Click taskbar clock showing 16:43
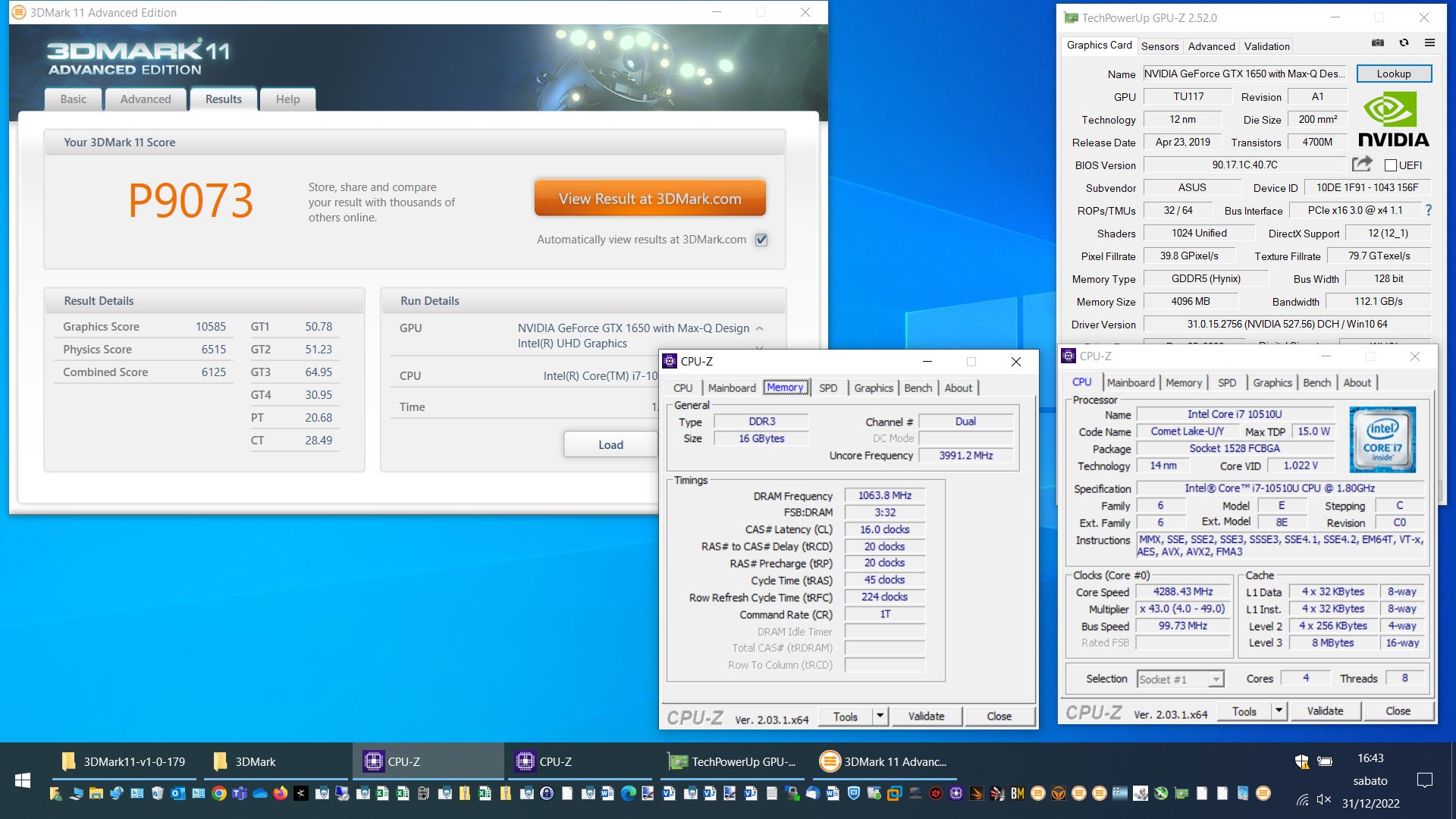 (x=1370, y=758)
